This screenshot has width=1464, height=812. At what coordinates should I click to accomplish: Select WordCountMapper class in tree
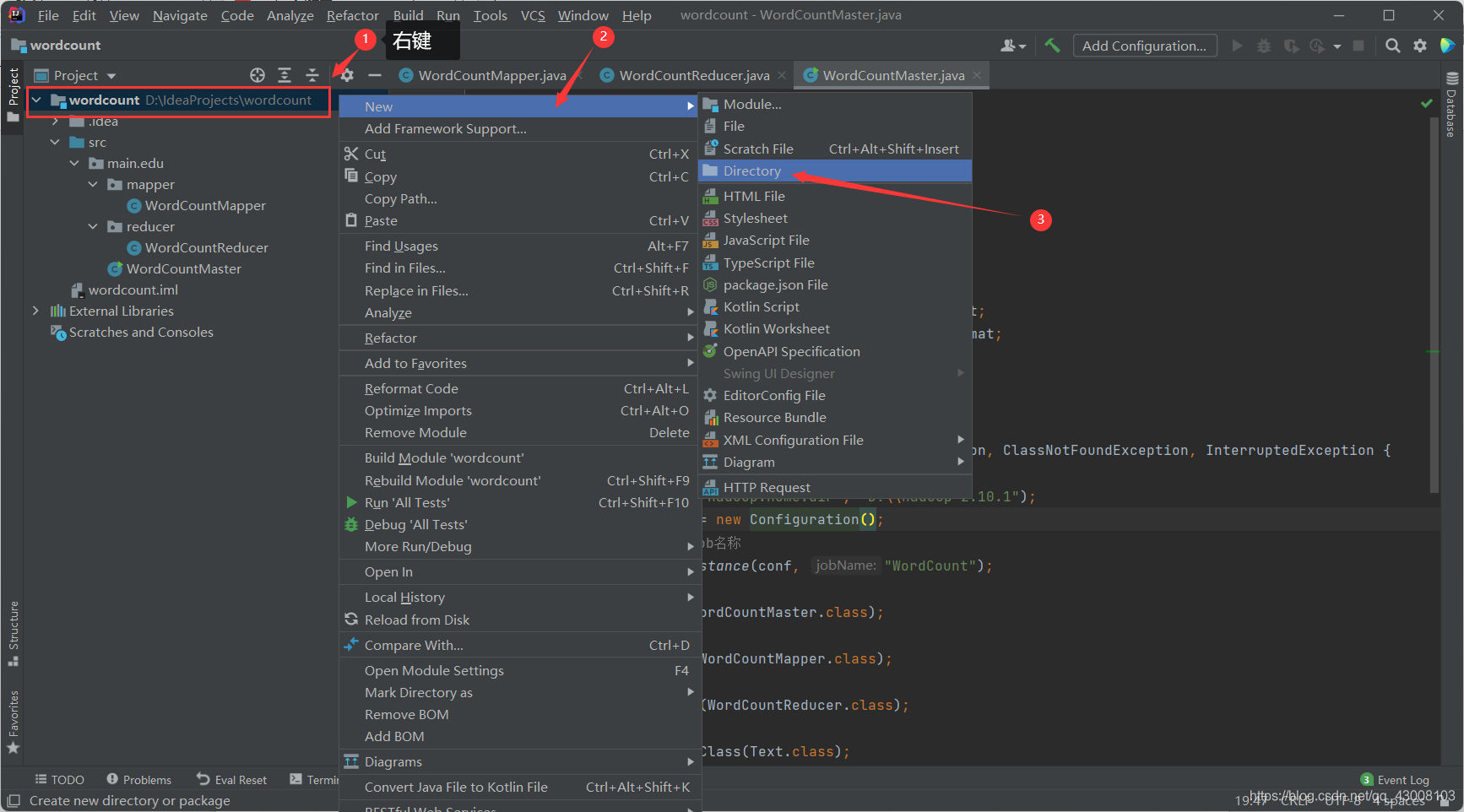(x=196, y=205)
